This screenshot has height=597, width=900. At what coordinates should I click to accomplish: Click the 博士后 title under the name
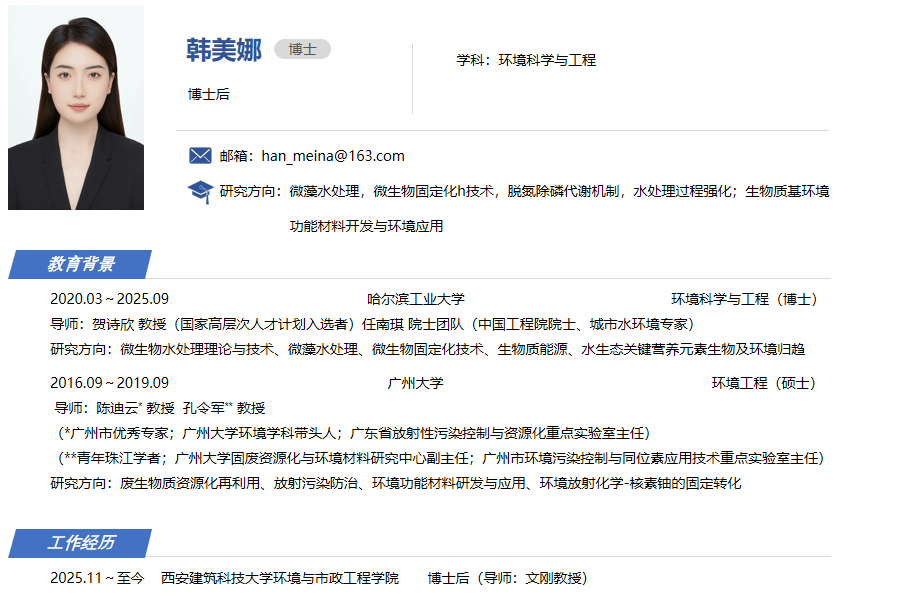(209, 94)
